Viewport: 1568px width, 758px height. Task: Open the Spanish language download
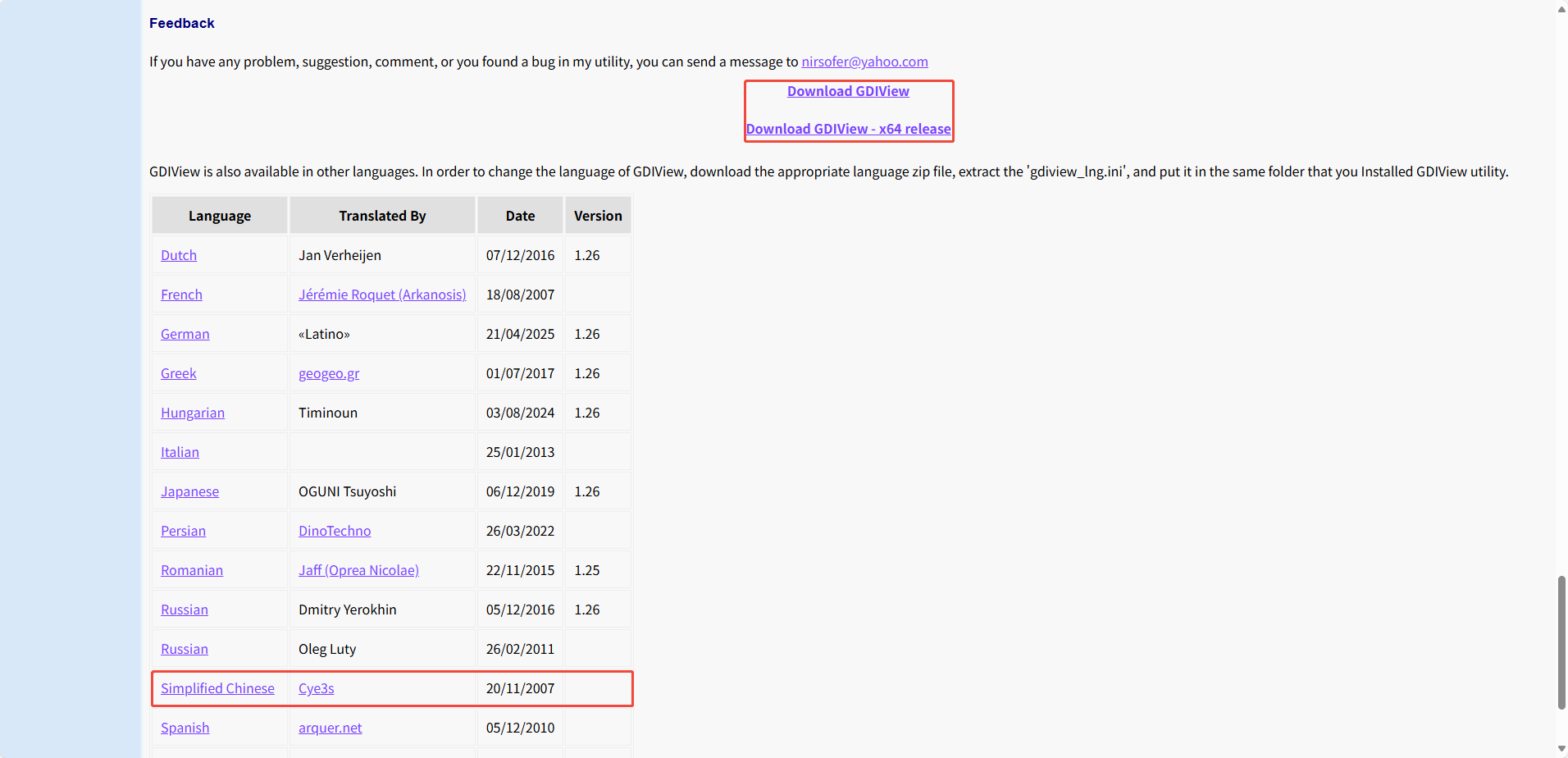[185, 728]
